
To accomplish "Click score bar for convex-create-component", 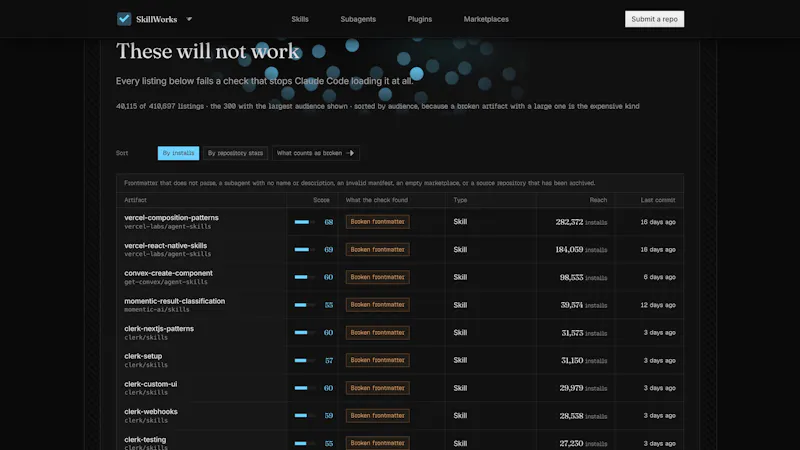I will pos(305,277).
